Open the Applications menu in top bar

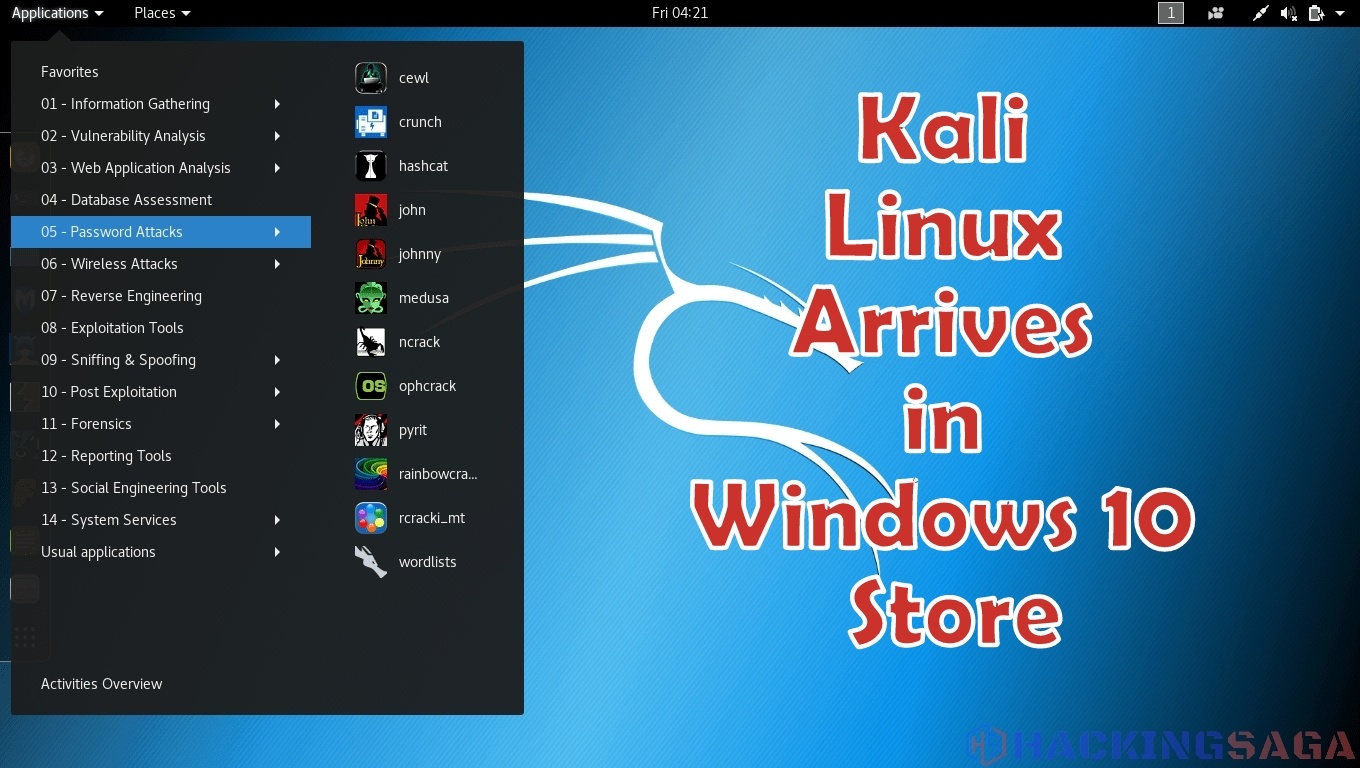pos(57,13)
